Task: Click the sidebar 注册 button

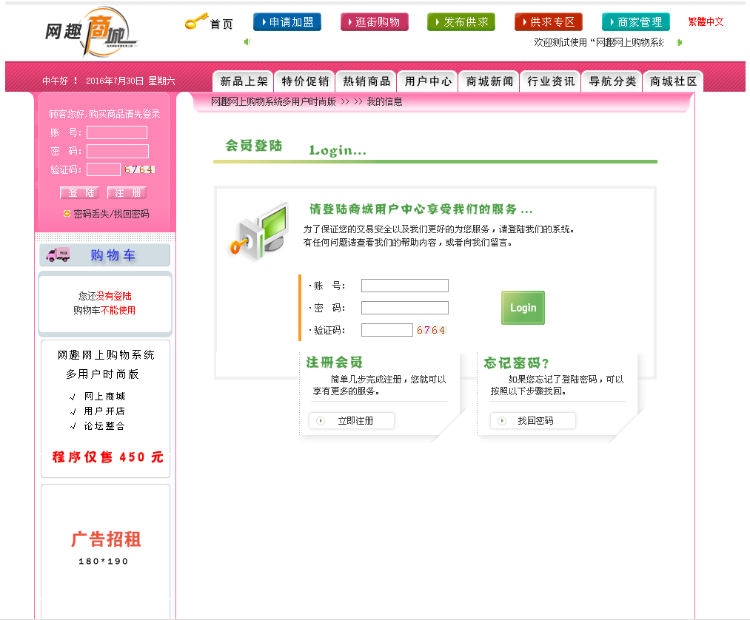Action: pyautogui.click(x=127, y=193)
